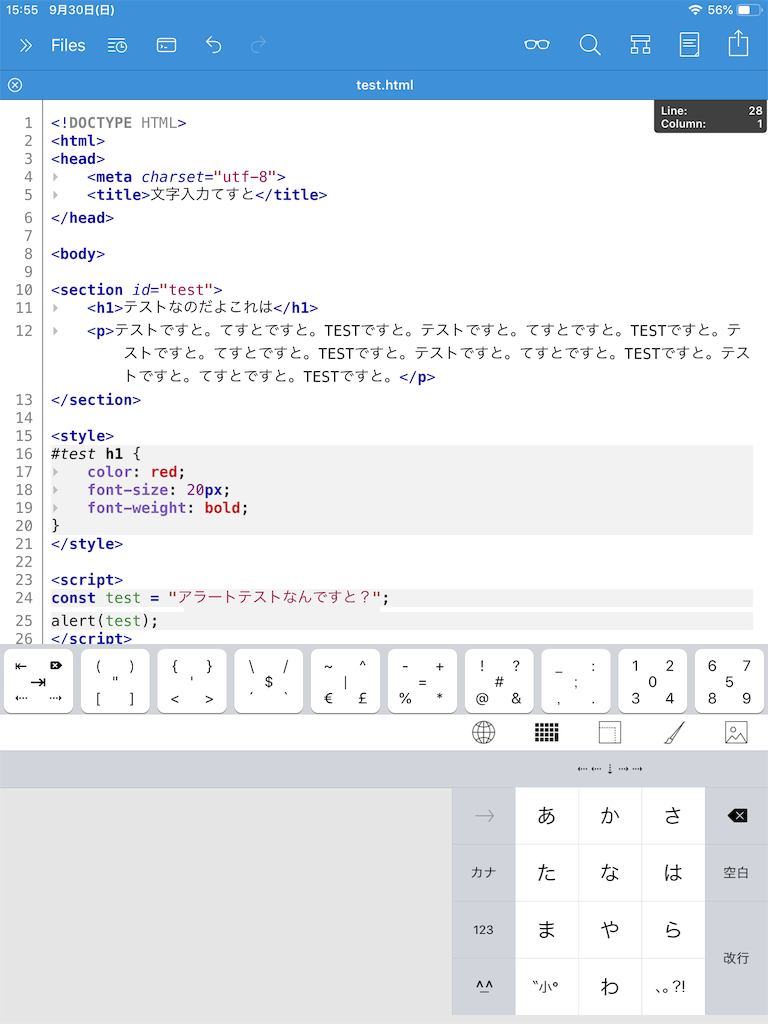This screenshot has width=768, height=1024.
Task: Open the ^_^ emoticon key
Action: coord(483,987)
